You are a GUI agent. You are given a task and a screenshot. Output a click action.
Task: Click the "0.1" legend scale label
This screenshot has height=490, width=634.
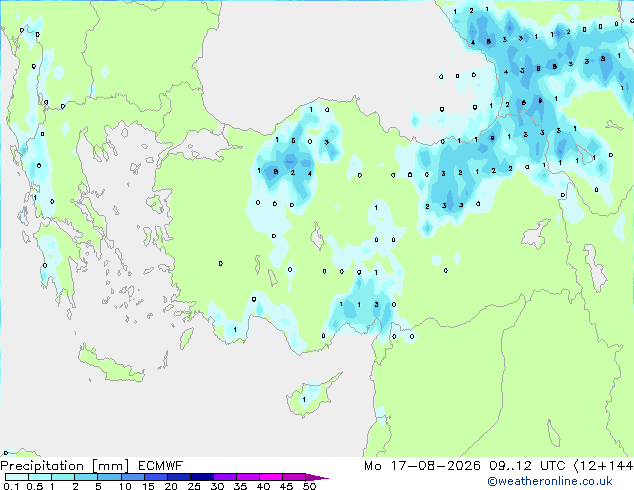tap(9, 486)
